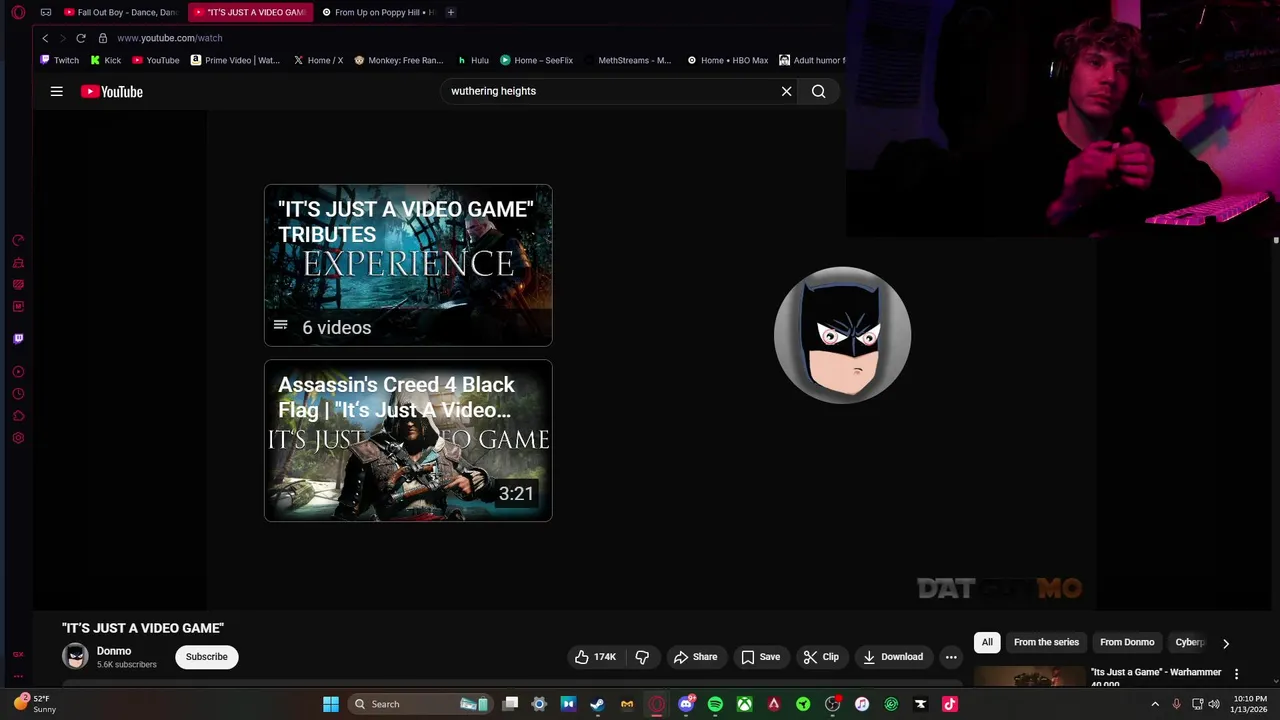Image resolution: width=1280 pixels, height=720 pixels.
Task: Open Opera sidebar history clock icon
Action: click(18, 394)
